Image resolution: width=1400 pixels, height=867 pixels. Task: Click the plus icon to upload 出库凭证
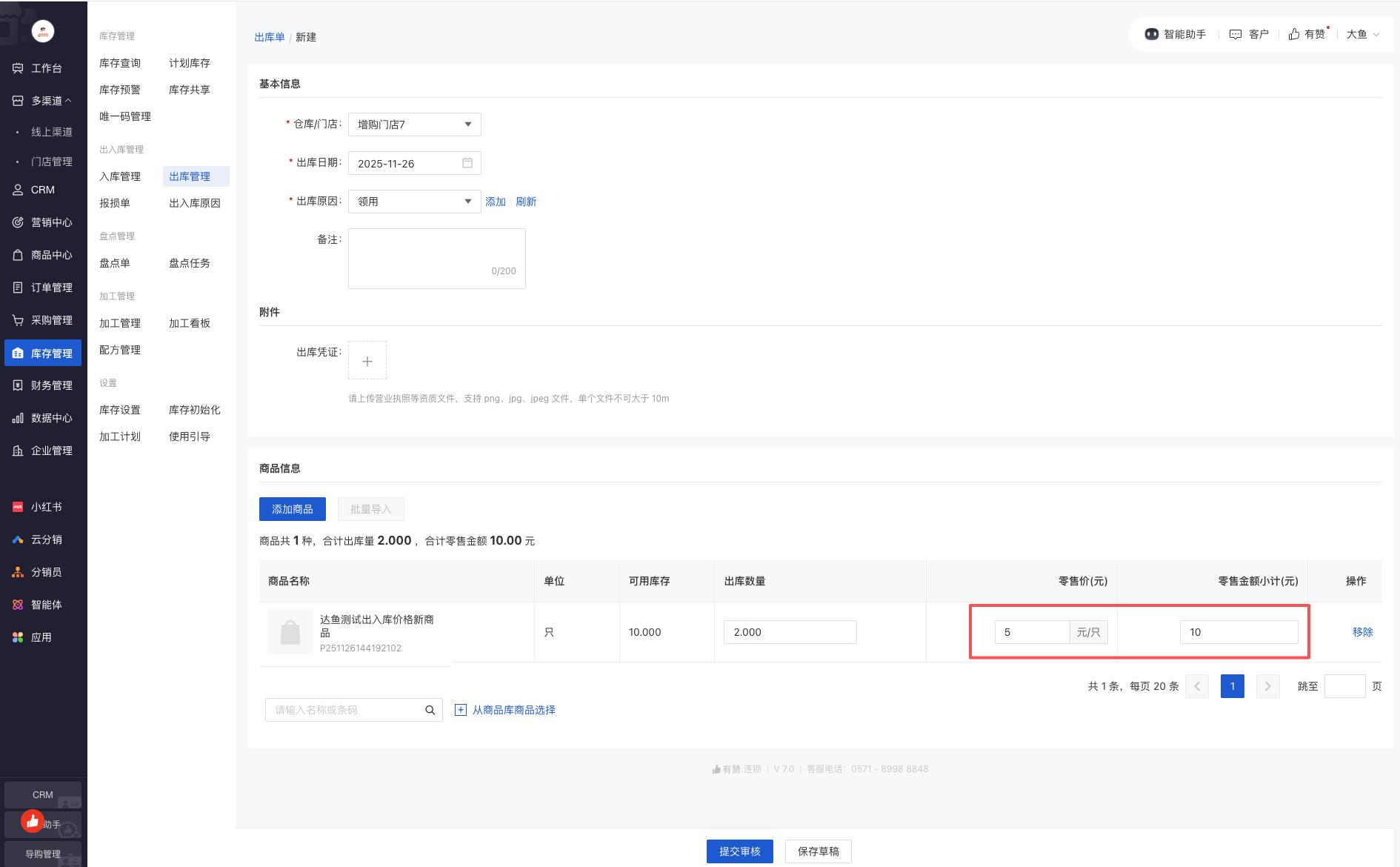[x=367, y=361]
